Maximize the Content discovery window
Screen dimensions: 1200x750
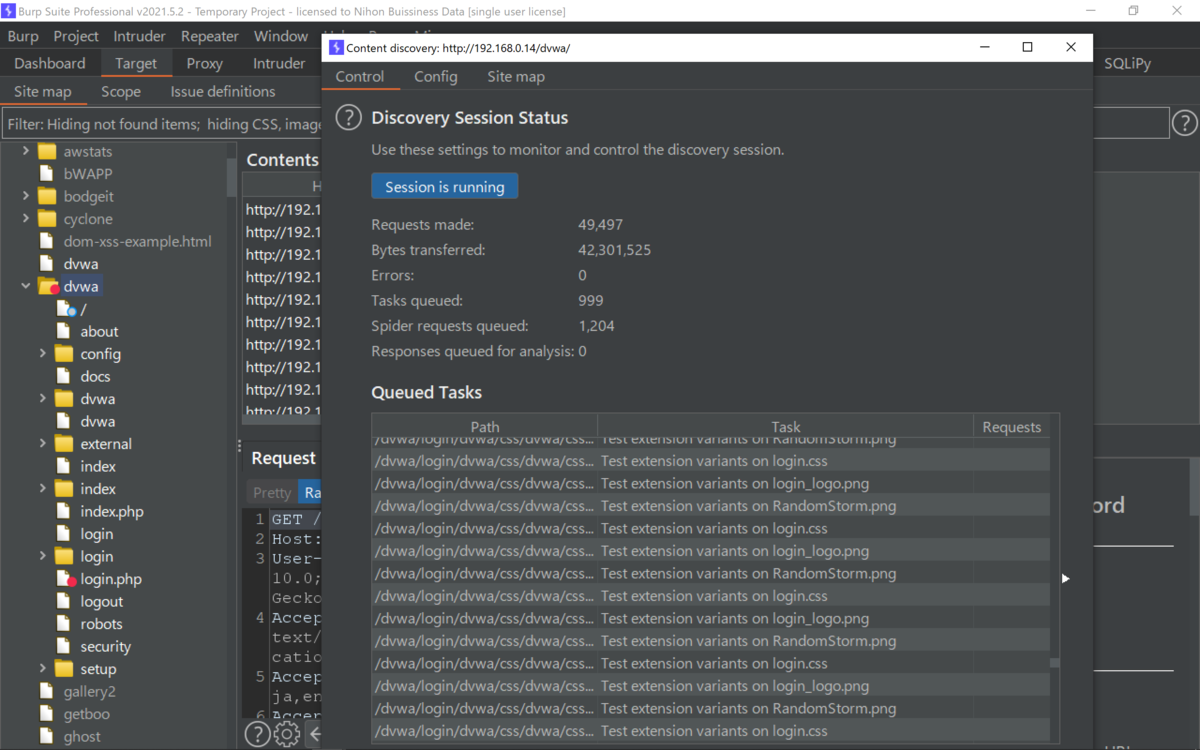(x=1027, y=47)
